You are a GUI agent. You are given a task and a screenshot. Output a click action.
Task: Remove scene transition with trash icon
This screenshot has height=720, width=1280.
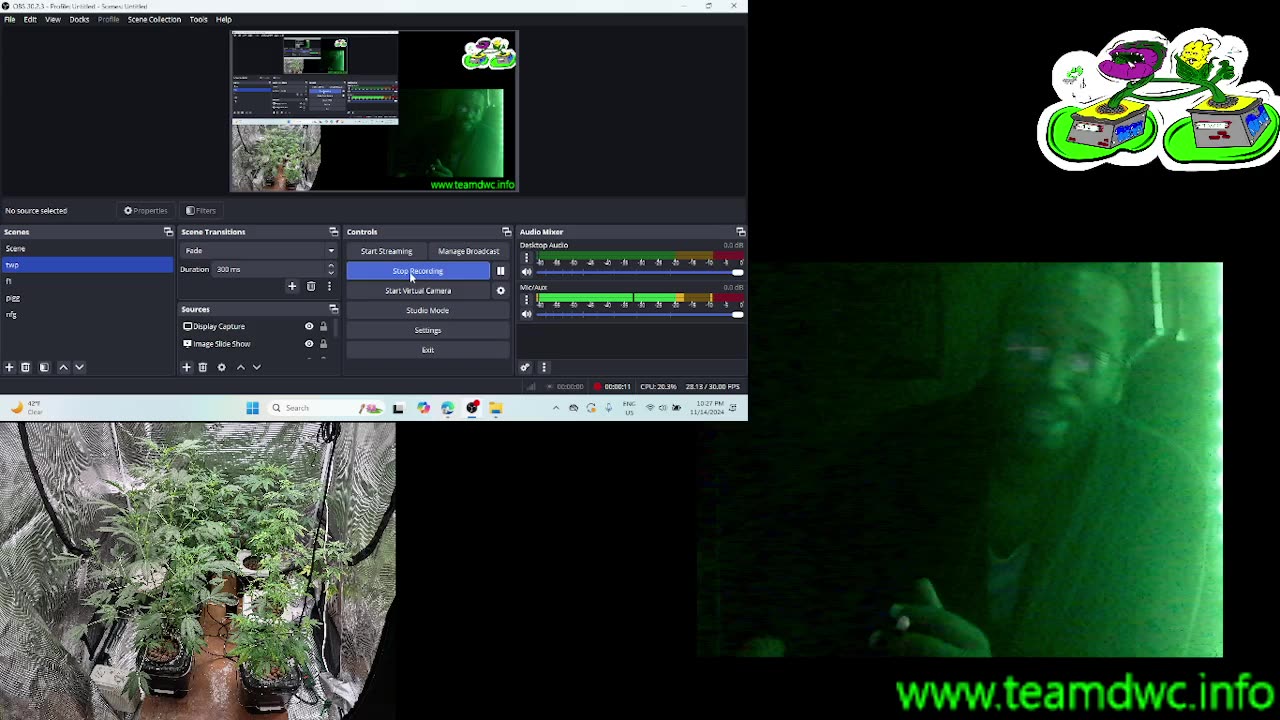pos(311,286)
